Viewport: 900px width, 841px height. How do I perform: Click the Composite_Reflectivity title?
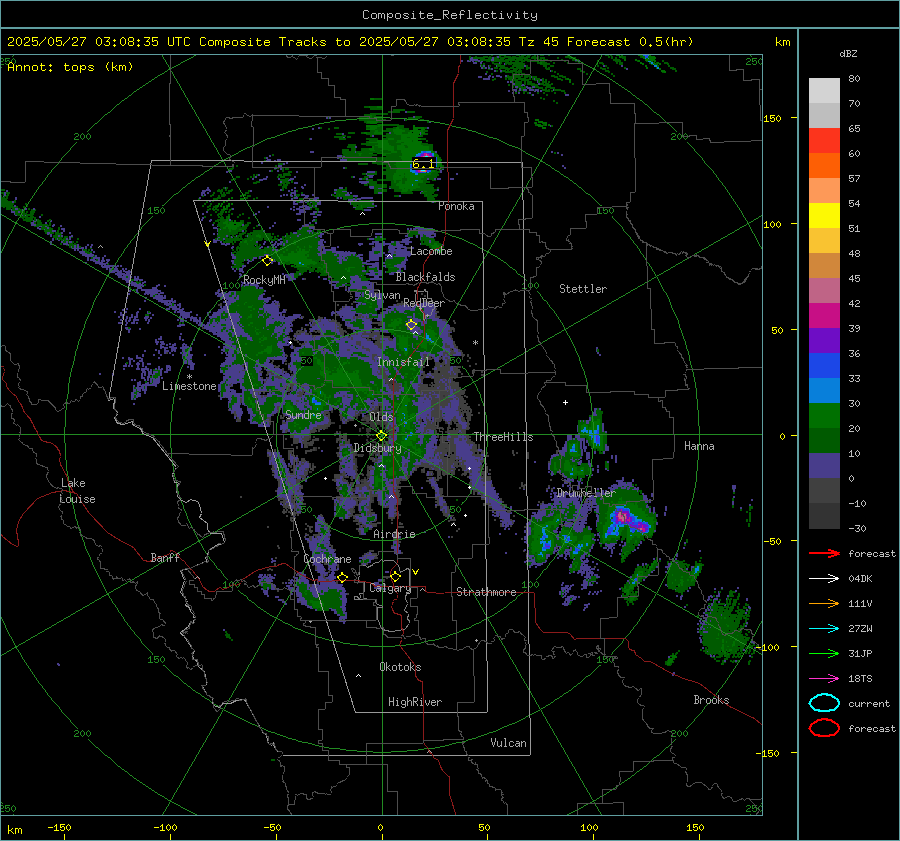(450, 15)
